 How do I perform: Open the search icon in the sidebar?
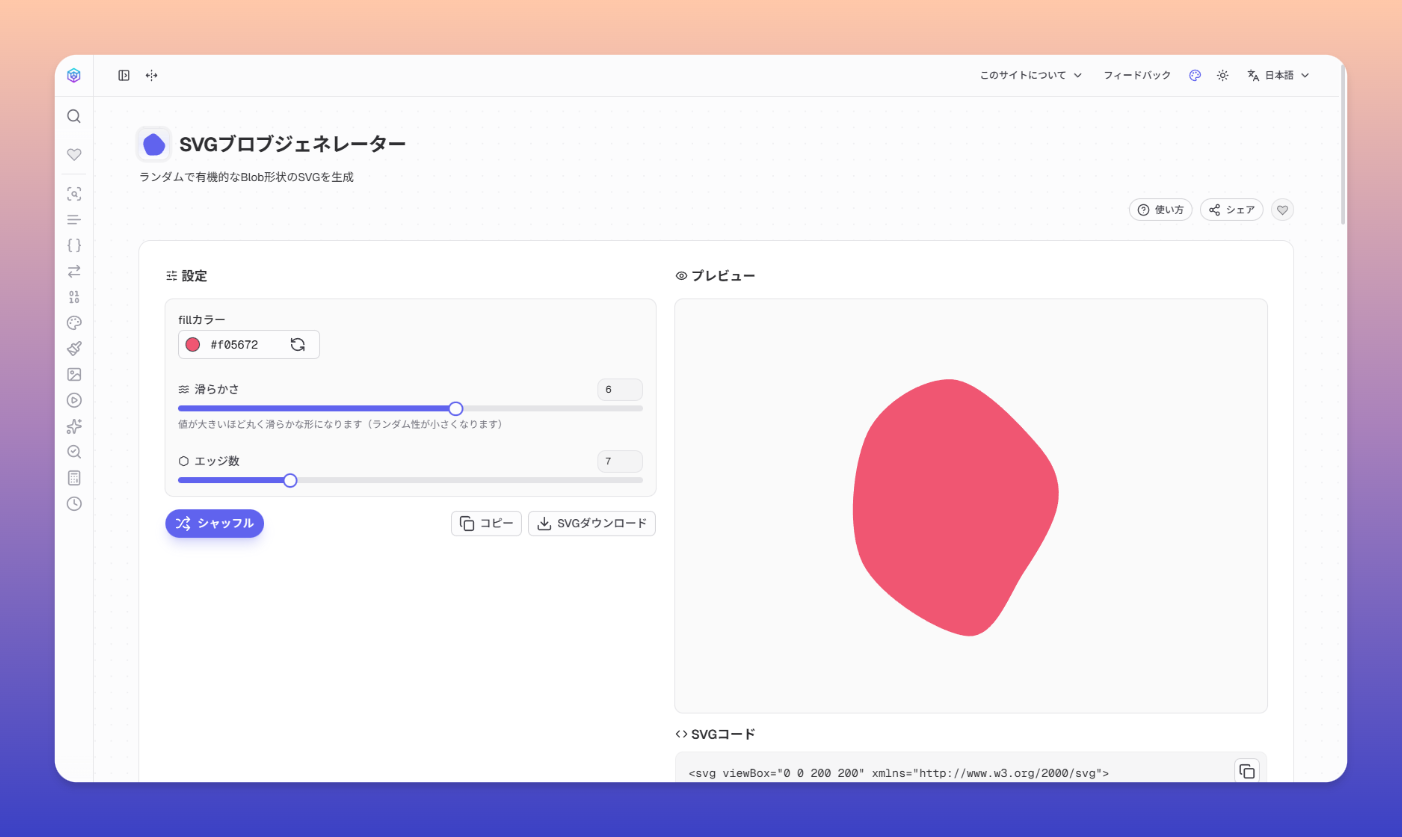pyautogui.click(x=74, y=116)
